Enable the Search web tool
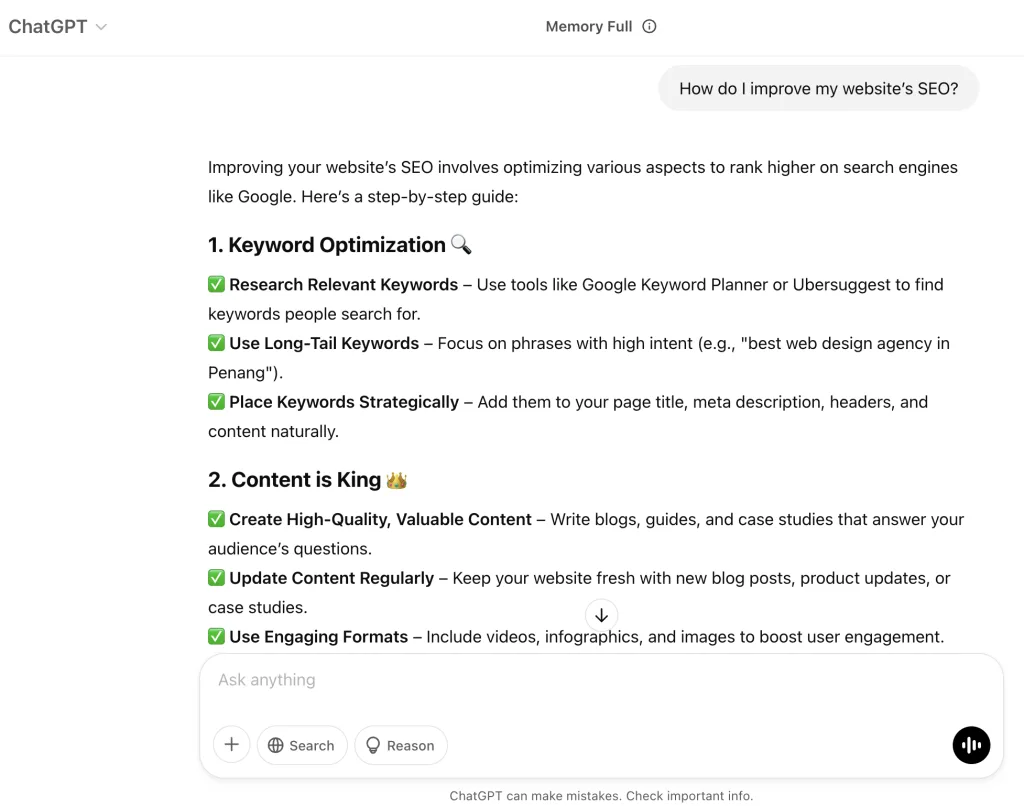This screenshot has width=1024, height=806. click(x=302, y=745)
